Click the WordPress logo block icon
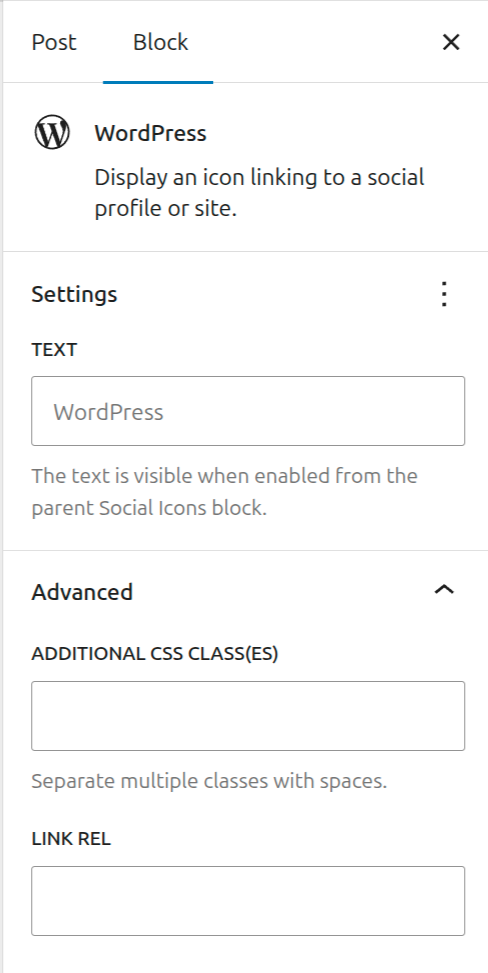This screenshot has width=488, height=973. pos(52,132)
